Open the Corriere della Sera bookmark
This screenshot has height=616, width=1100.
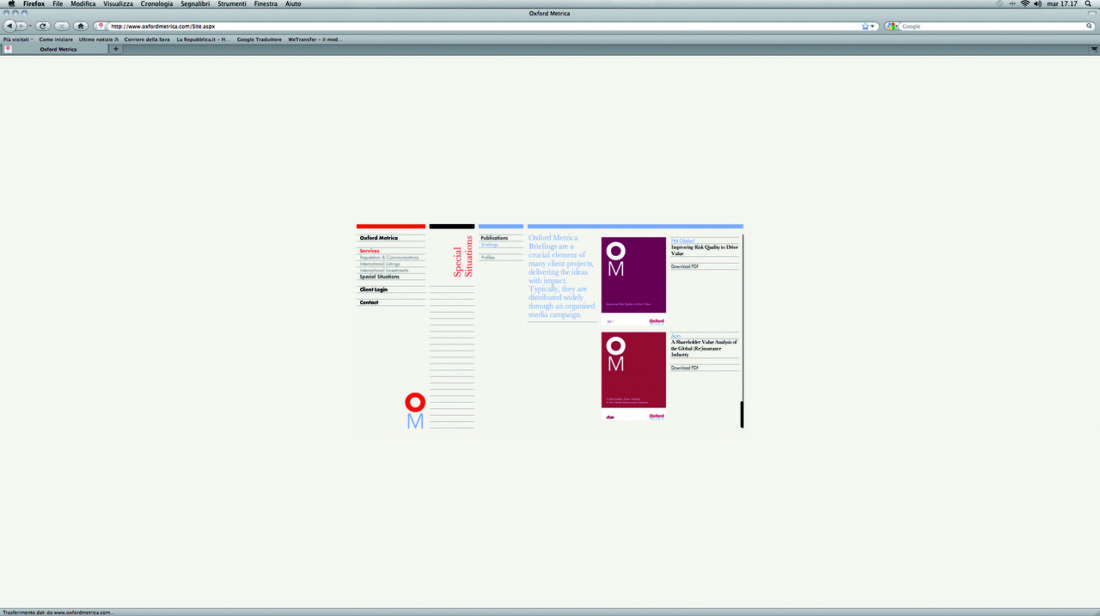click(x=147, y=39)
